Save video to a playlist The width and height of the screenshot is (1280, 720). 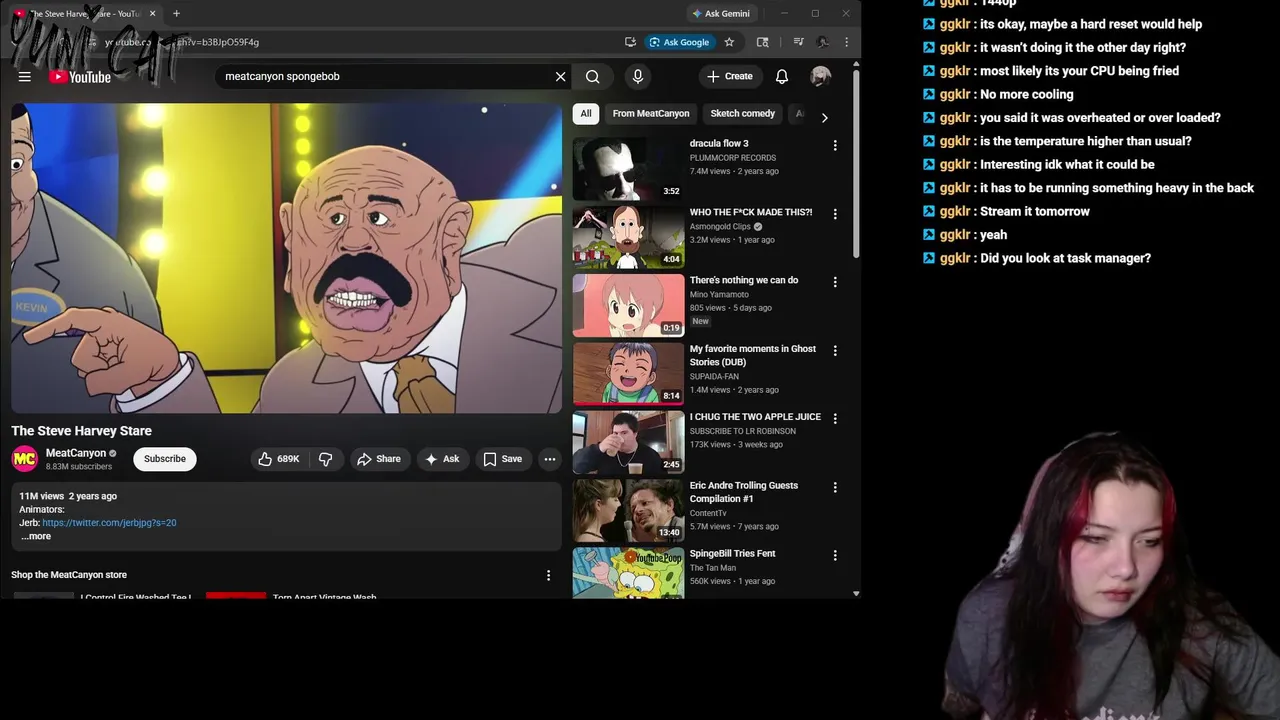(x=503, y=459)
